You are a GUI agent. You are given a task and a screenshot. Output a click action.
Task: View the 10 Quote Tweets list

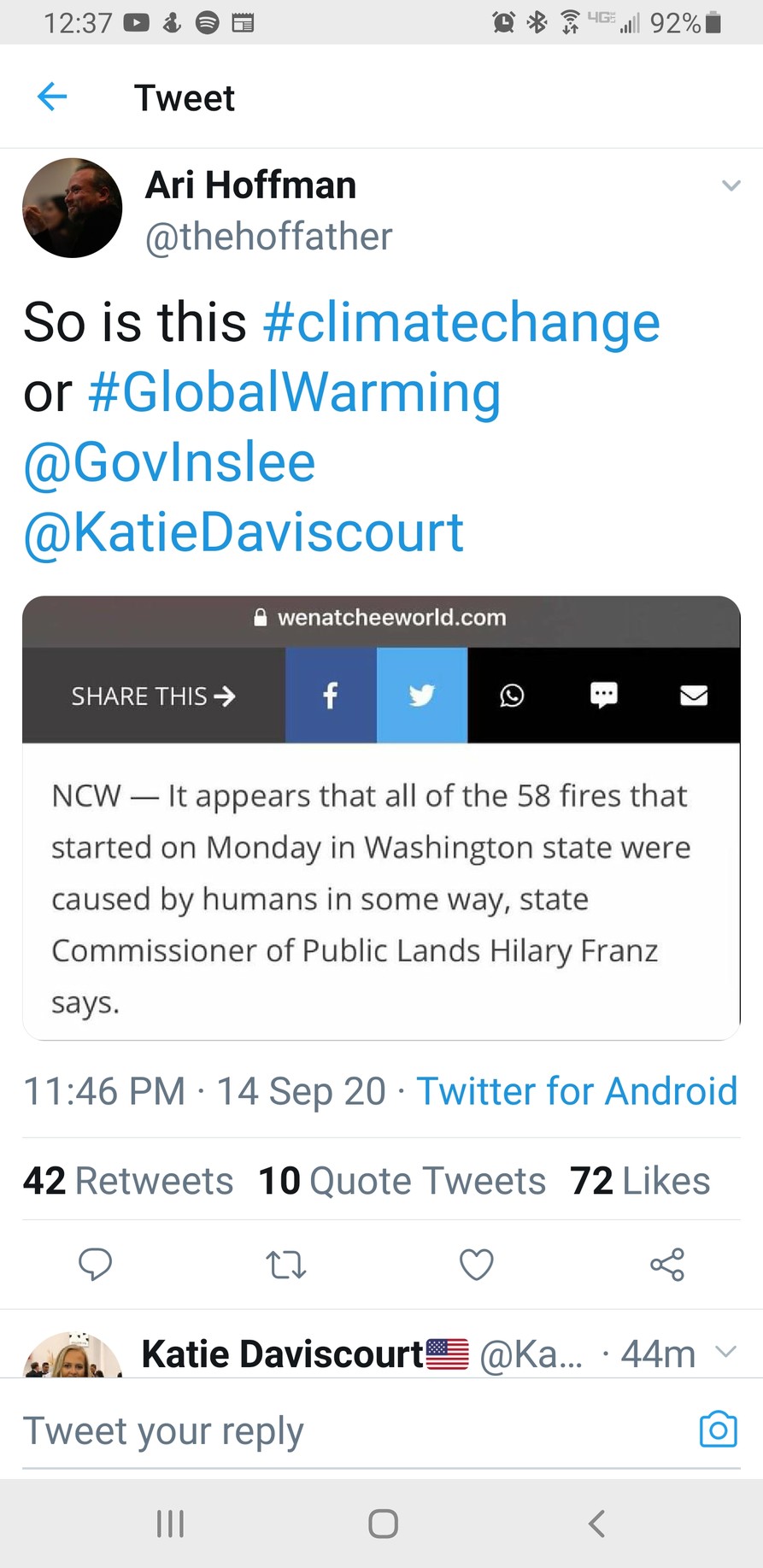(402, 1181)
